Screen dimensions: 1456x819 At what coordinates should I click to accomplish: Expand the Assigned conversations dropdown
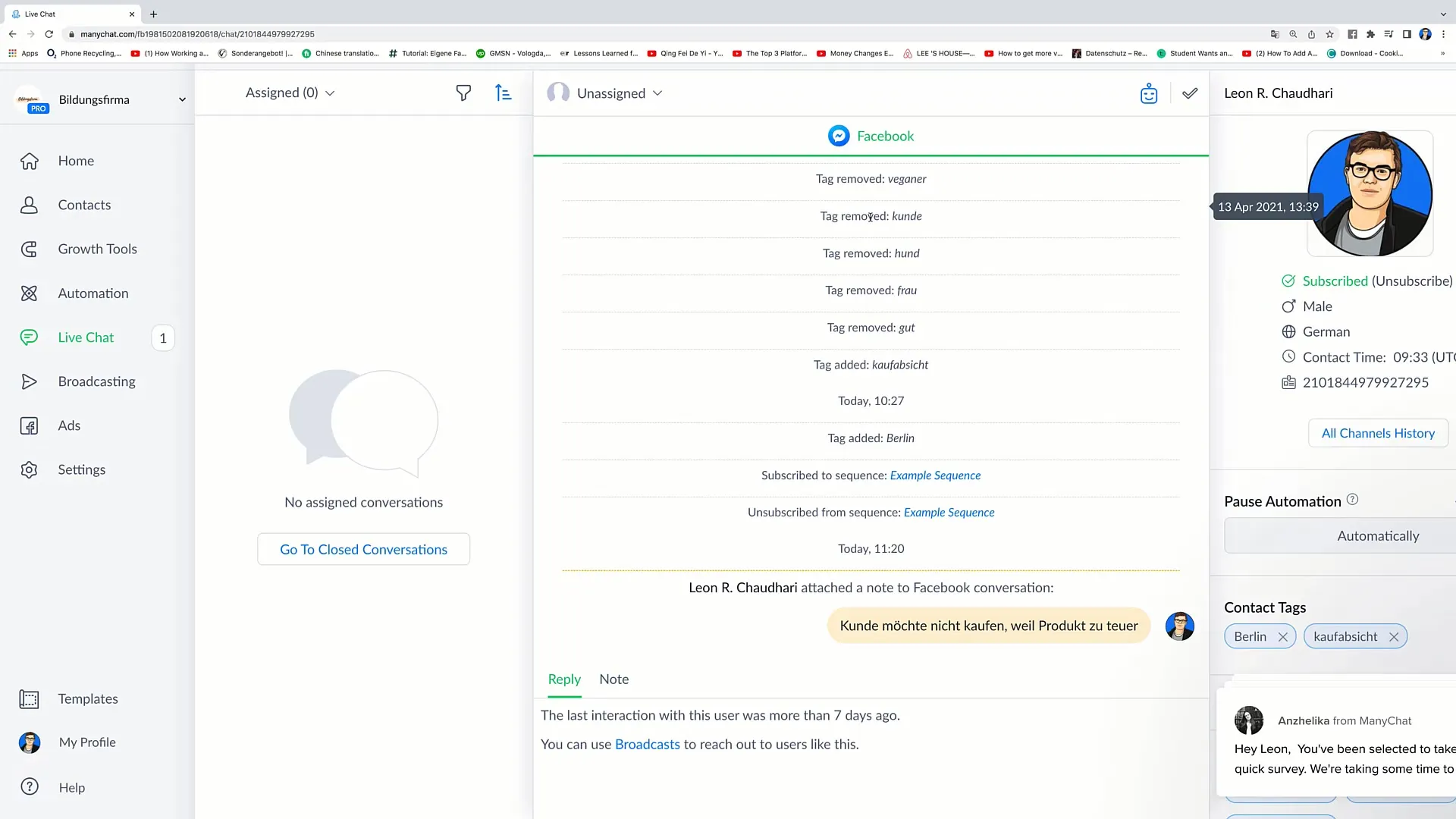[289, 92]
